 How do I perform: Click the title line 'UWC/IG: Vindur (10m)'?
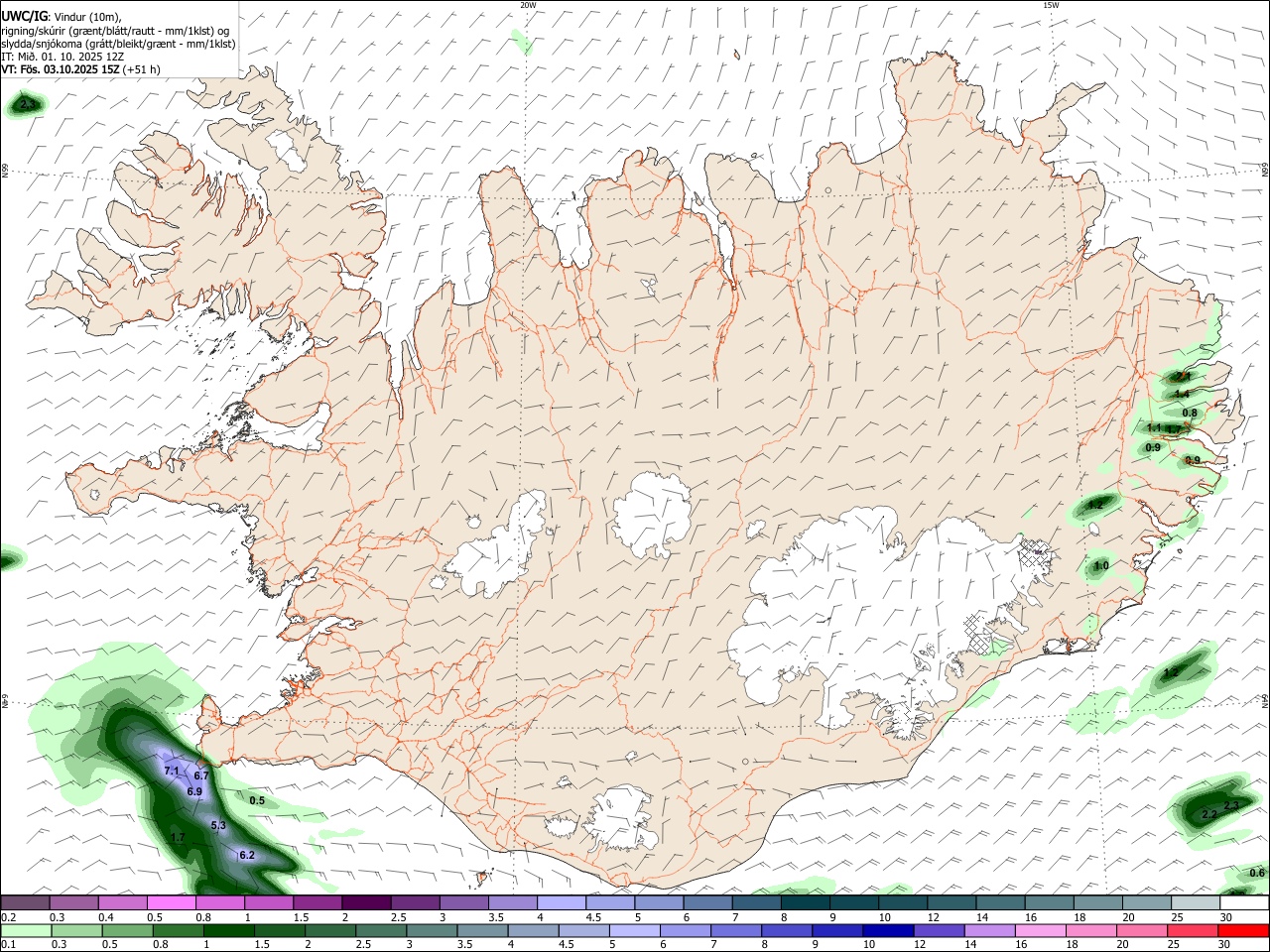[x=61, y=16]
